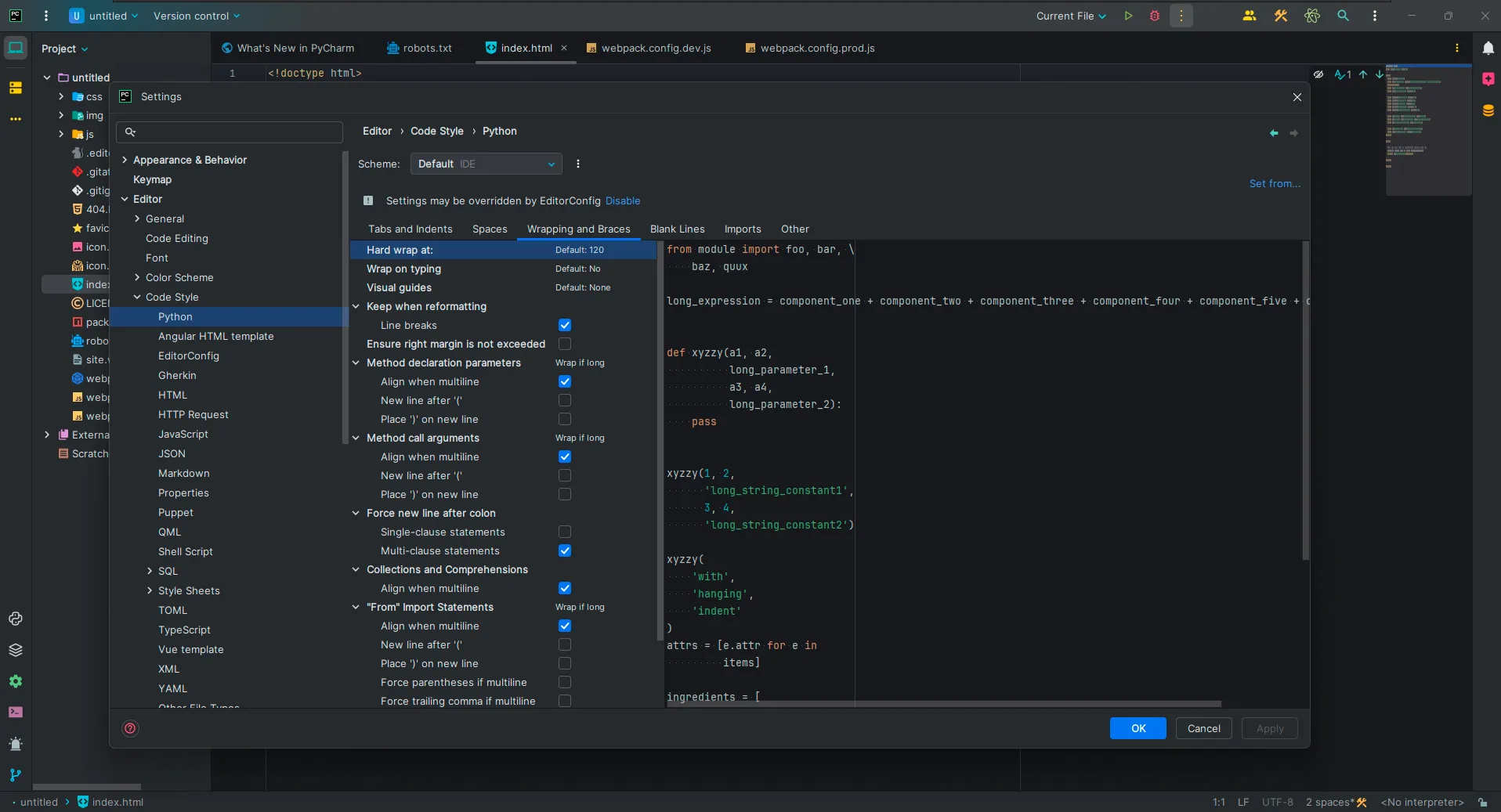Open the Notifications bell icon
The height and width of the screenshot is (812, 1501).
coord(1488,49)
